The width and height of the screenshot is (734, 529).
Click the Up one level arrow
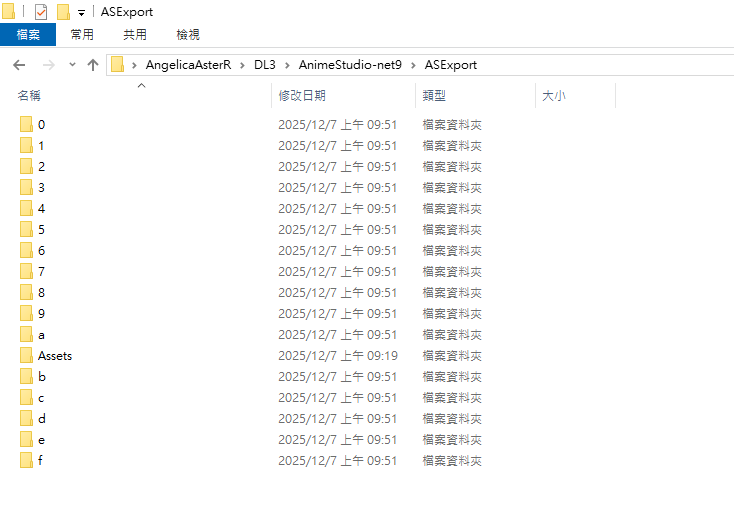click(93, 65)
